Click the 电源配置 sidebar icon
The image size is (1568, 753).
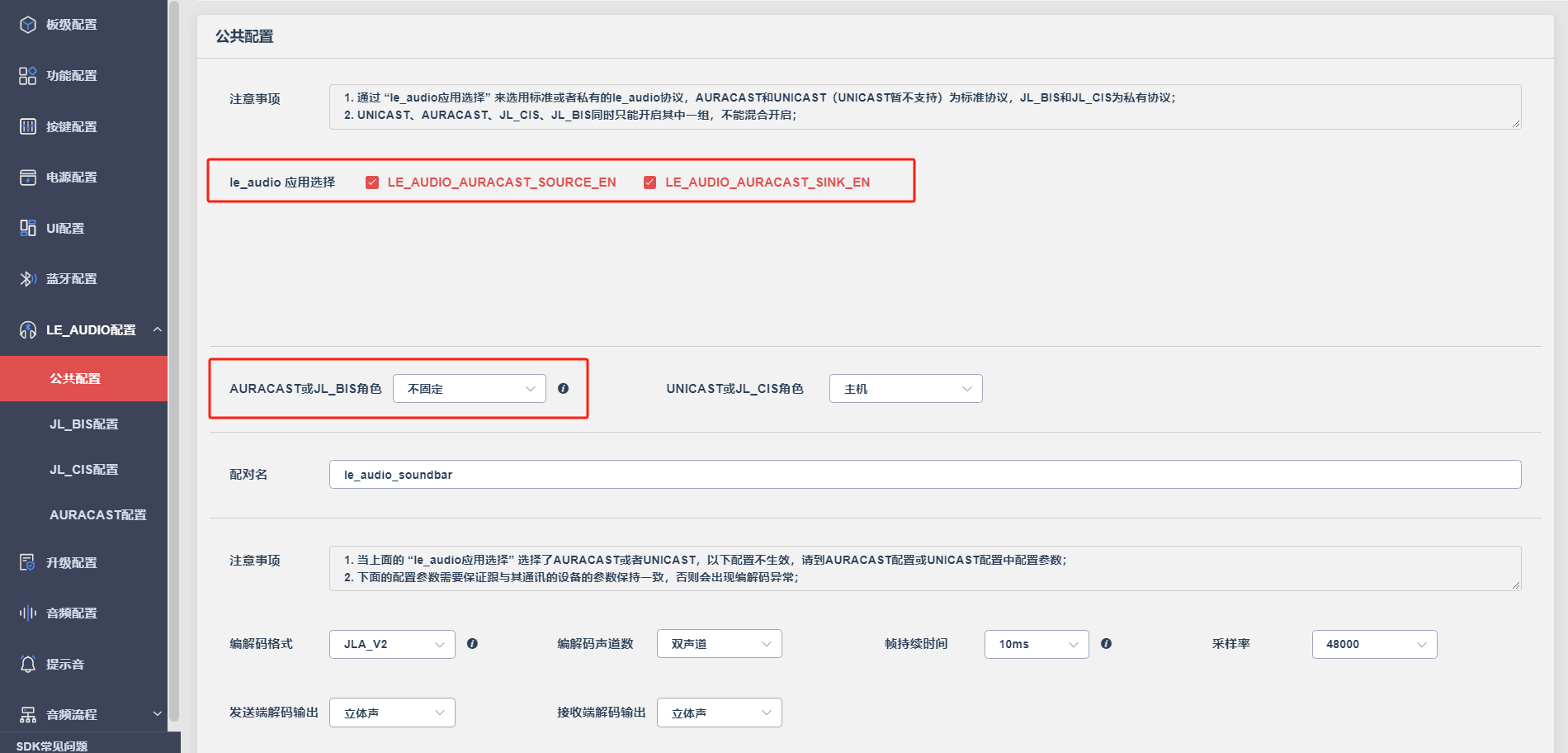click(x=28, y=178)
